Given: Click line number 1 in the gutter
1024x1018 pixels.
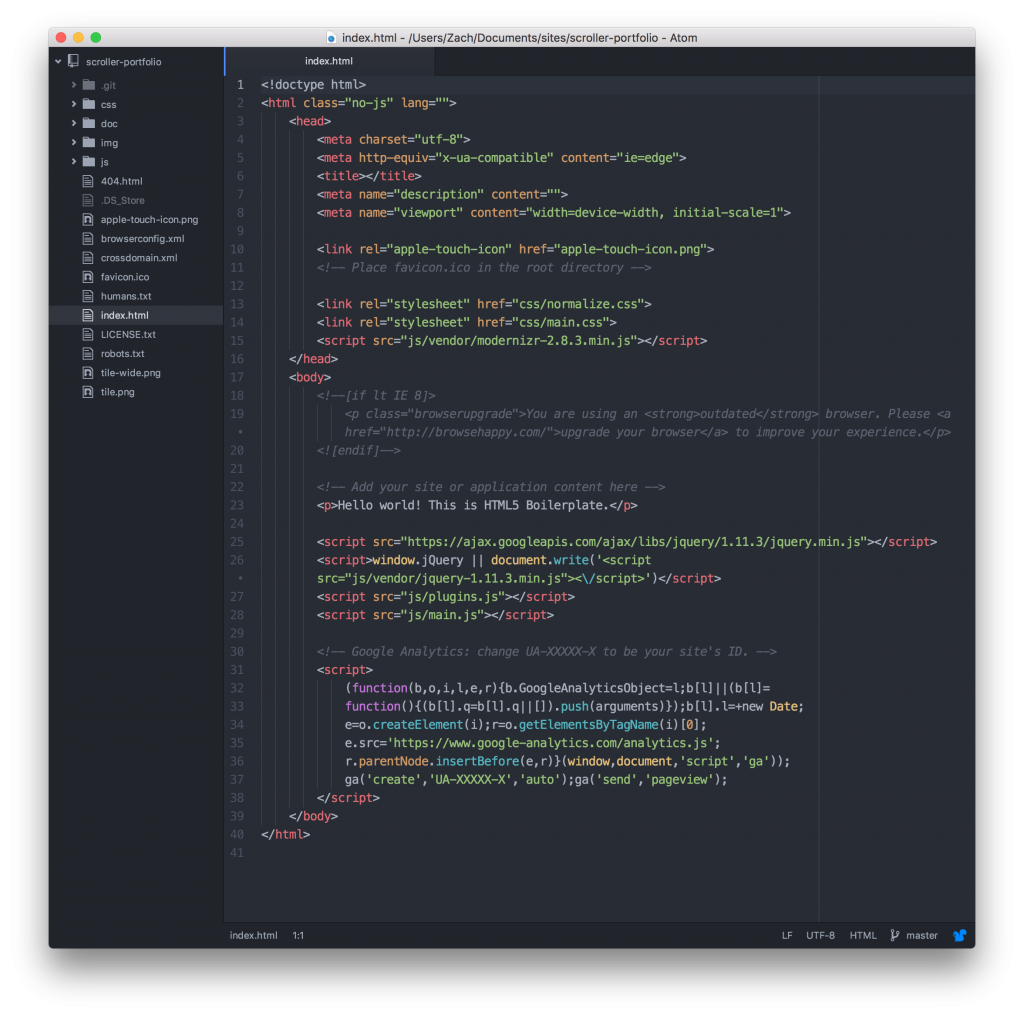Looking at the screenshot, I should coord(240,85).
